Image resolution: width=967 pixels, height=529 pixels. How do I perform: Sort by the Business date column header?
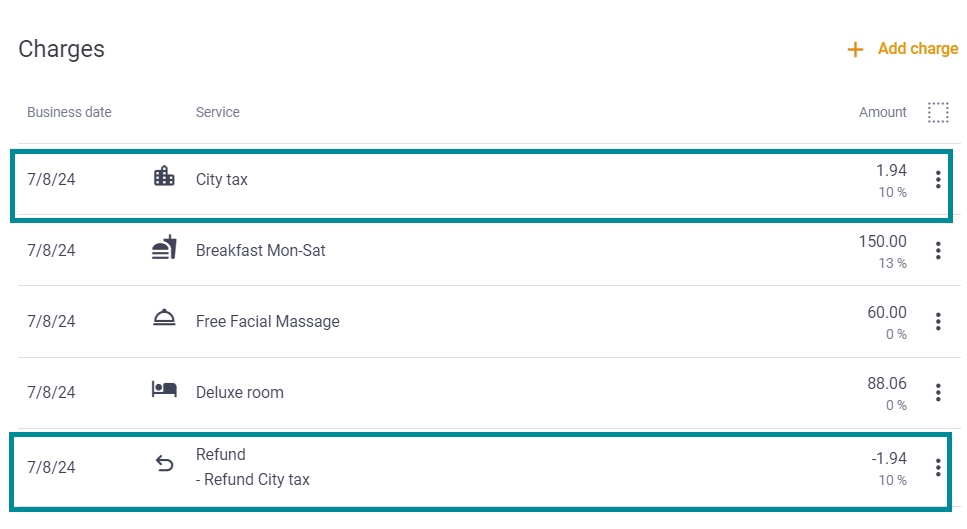(69, 112)
